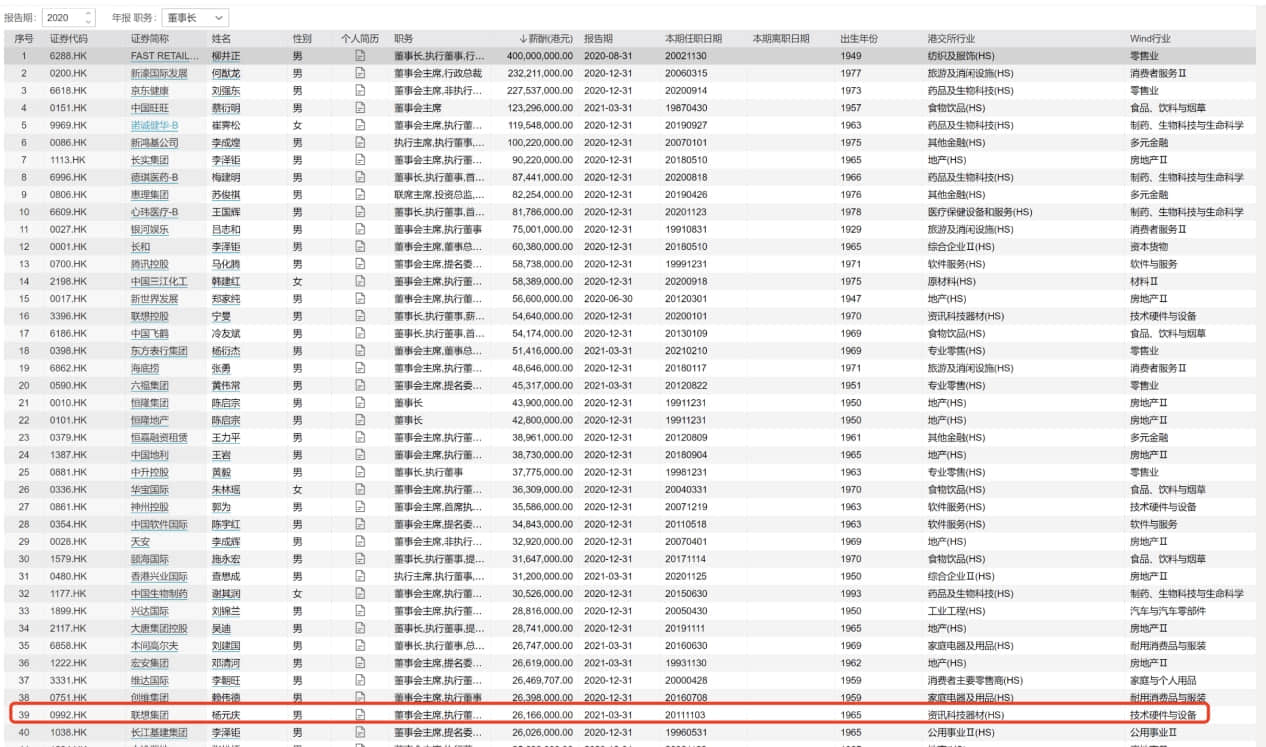
Task: Select stock code 6288.HK
Action: tap(68, 56)
